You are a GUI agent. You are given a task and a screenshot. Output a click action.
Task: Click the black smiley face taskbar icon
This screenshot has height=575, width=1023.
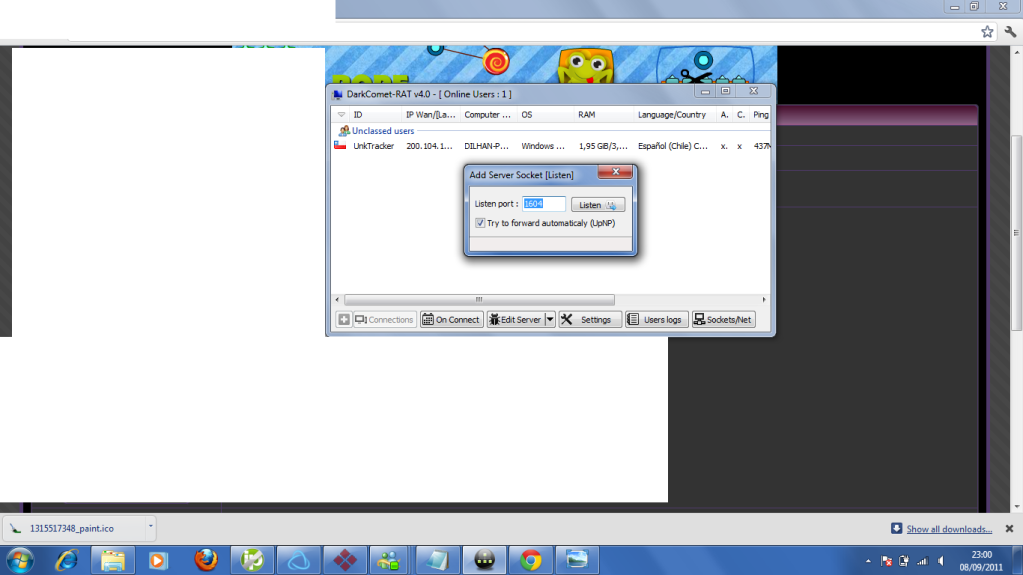coord(484,561)
